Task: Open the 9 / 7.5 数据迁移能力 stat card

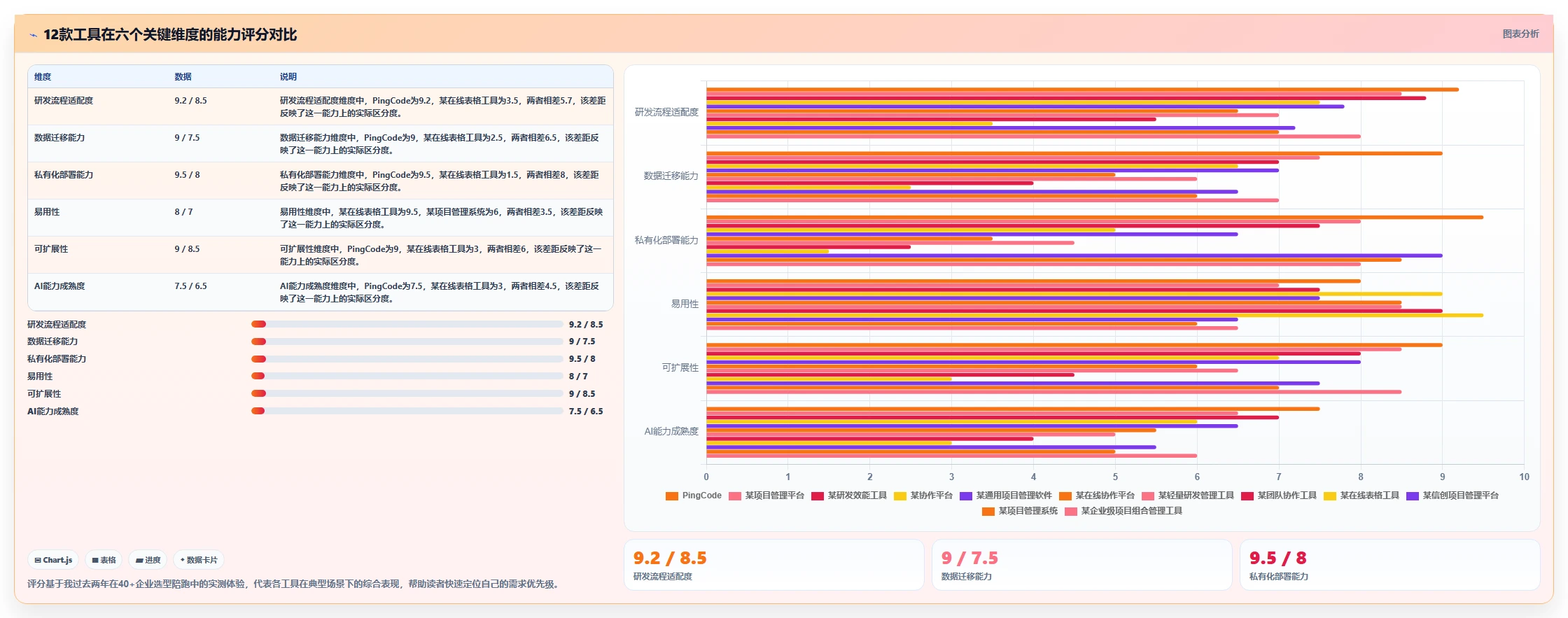Action: click(1082, 565)
